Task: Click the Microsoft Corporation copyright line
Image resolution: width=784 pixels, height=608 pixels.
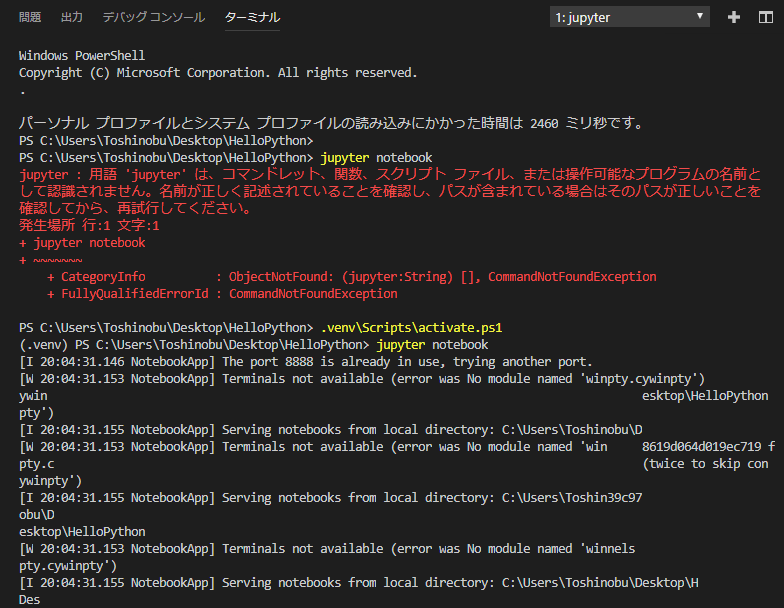Action: tap(218, 73)
